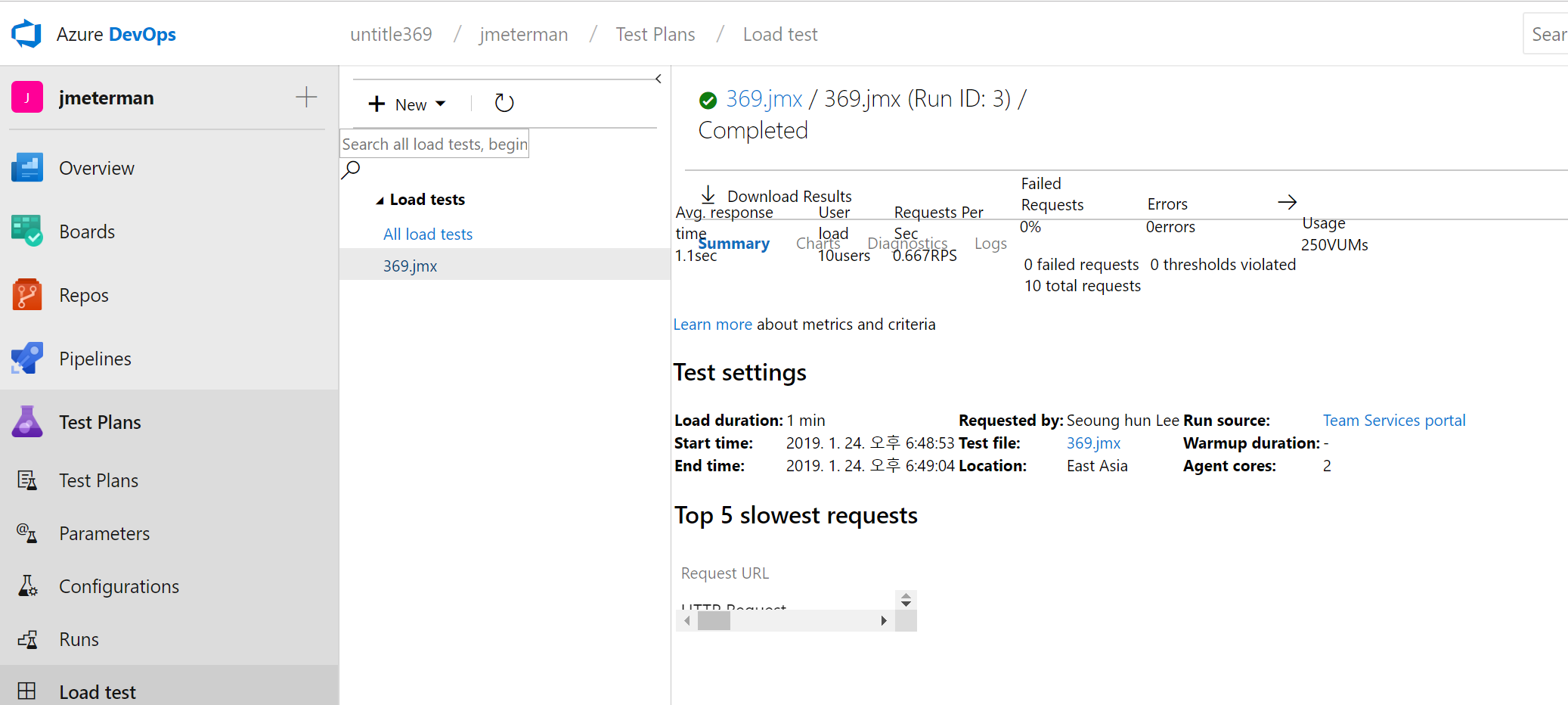Click the refresh icon in load tests toolbar

504,103
